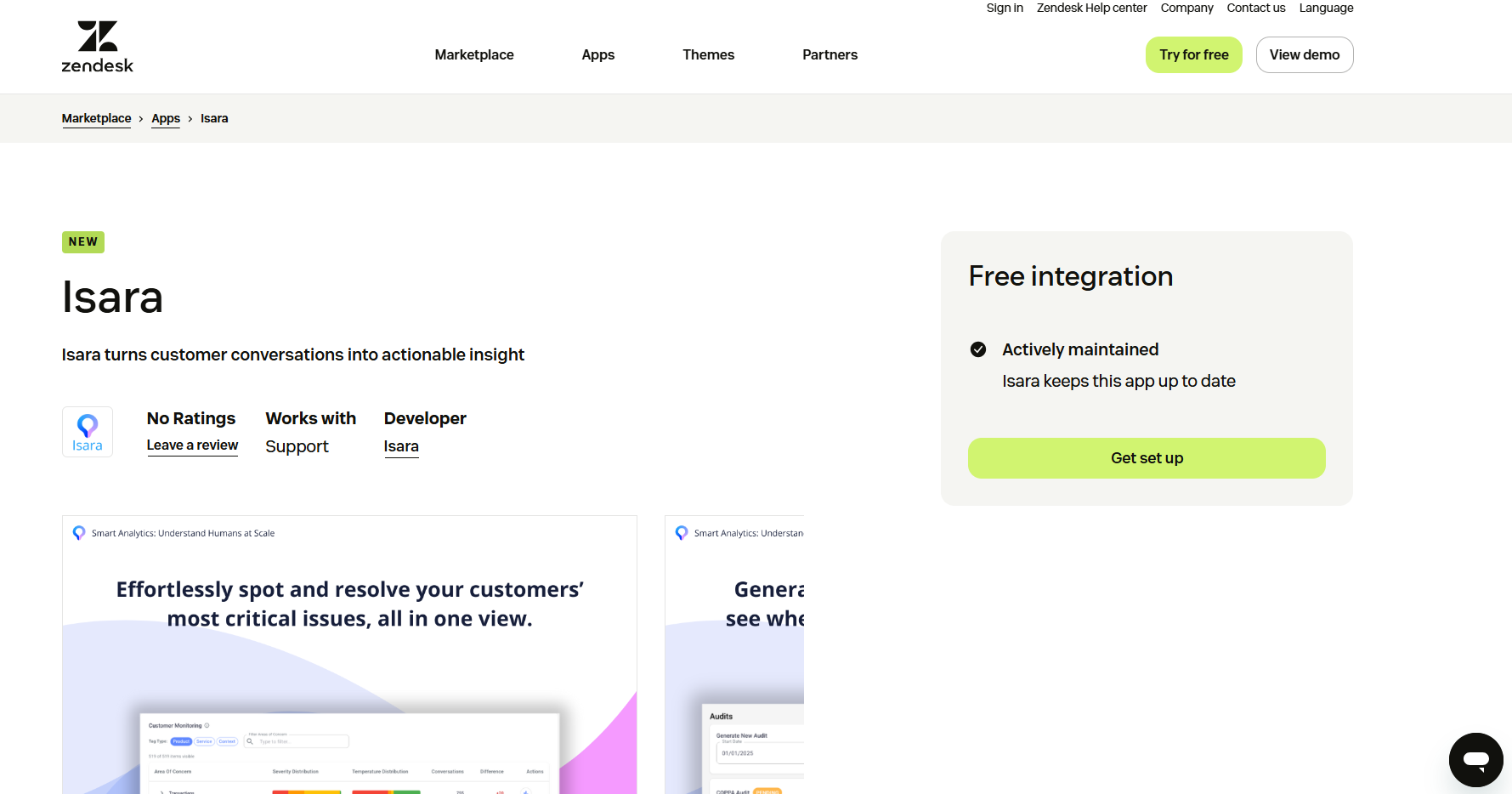
Task: Click the Isara app logo icon
Action: 88,432
